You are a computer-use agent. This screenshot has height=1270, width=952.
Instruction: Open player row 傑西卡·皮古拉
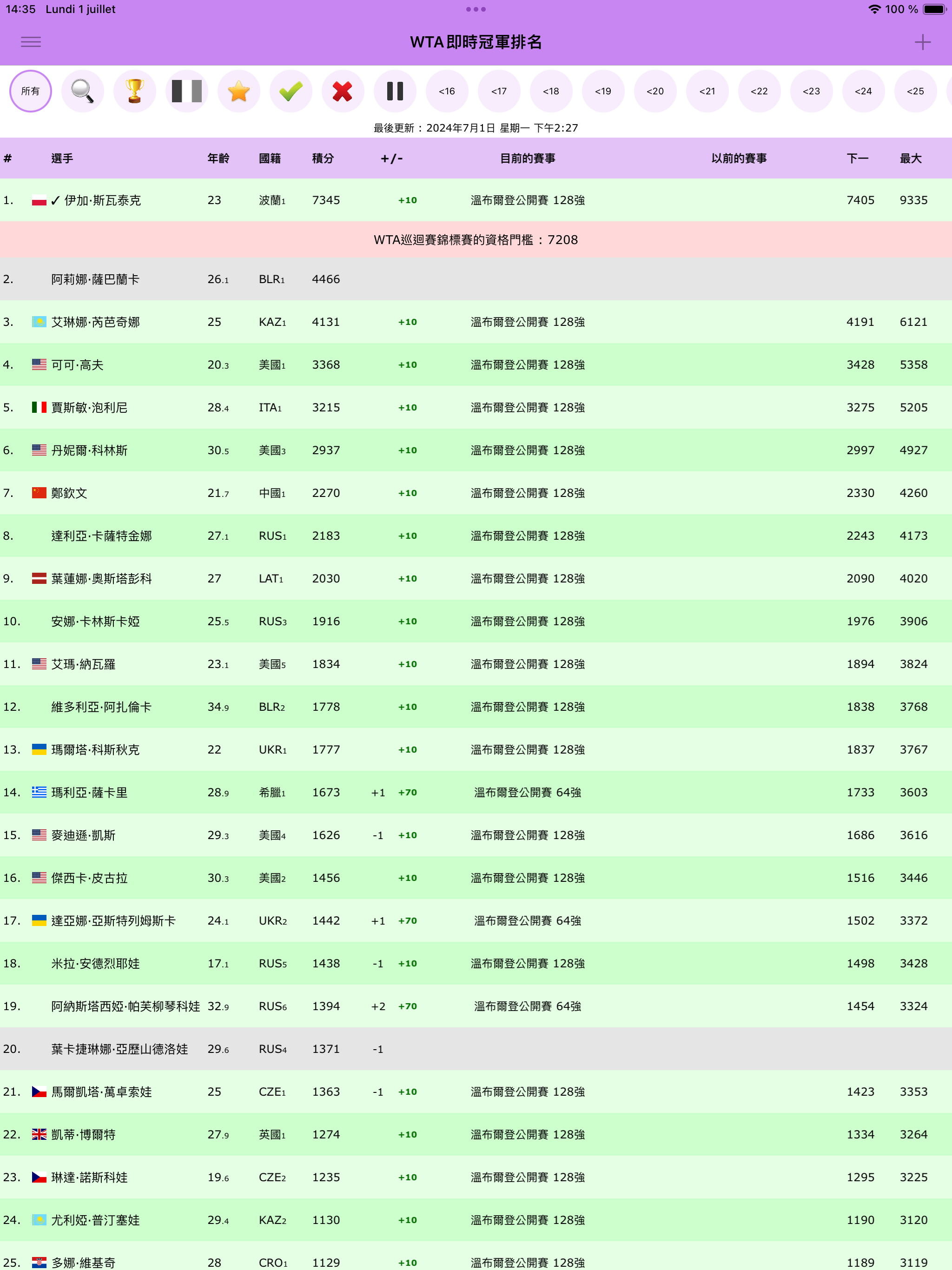(x=476, y=878)
